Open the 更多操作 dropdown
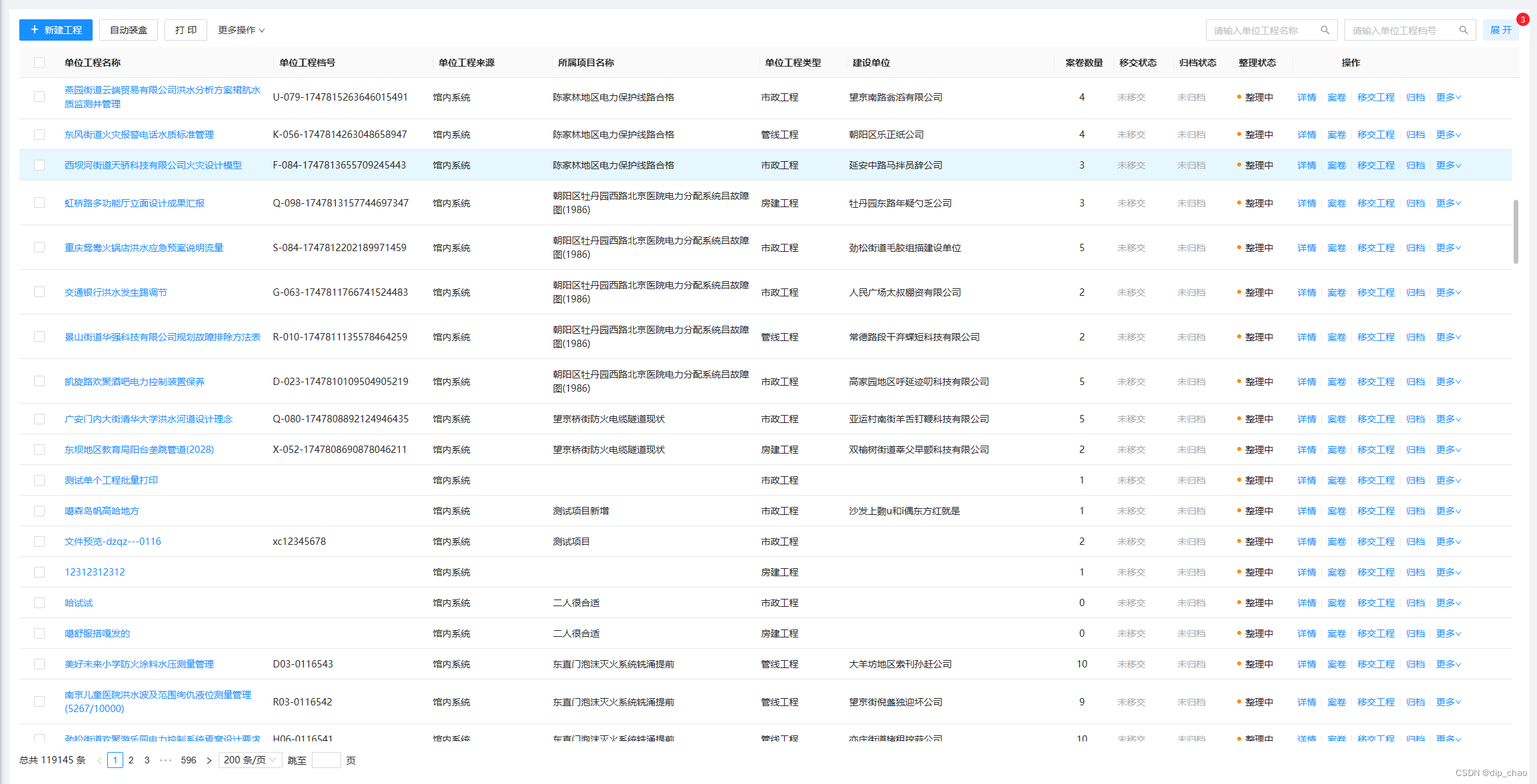 (241, 29)
